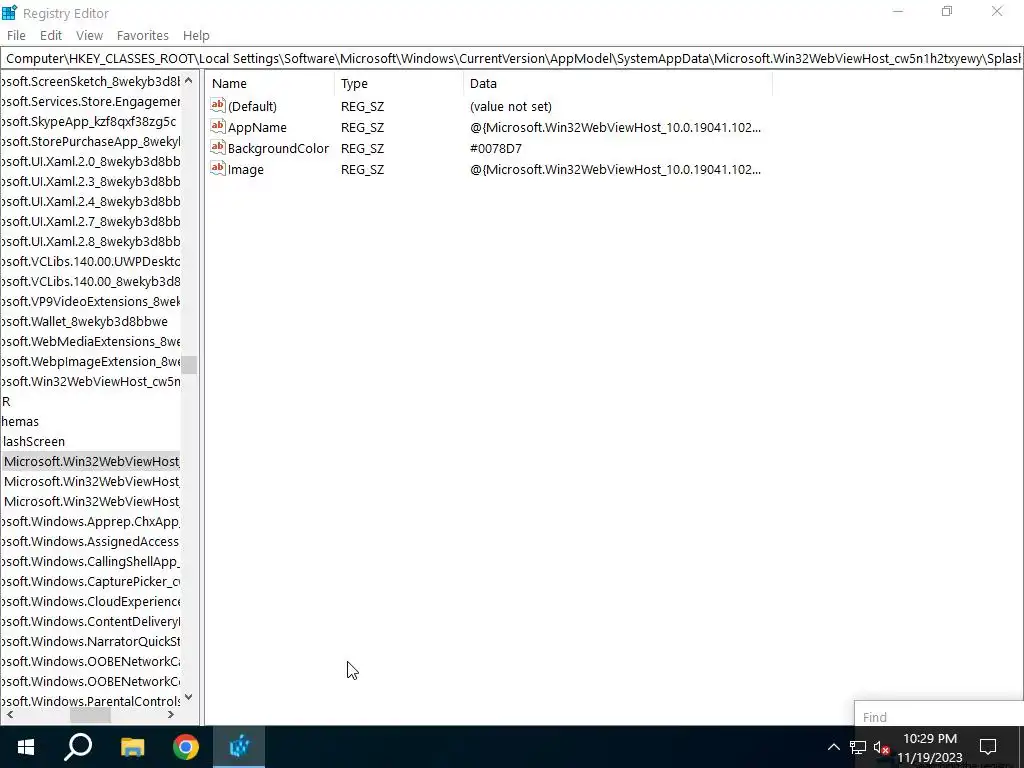This screenshot has width=1024, height=768.
Task: Select the Windows.CloudExperience tree key
Action: (x=90, y=601)
